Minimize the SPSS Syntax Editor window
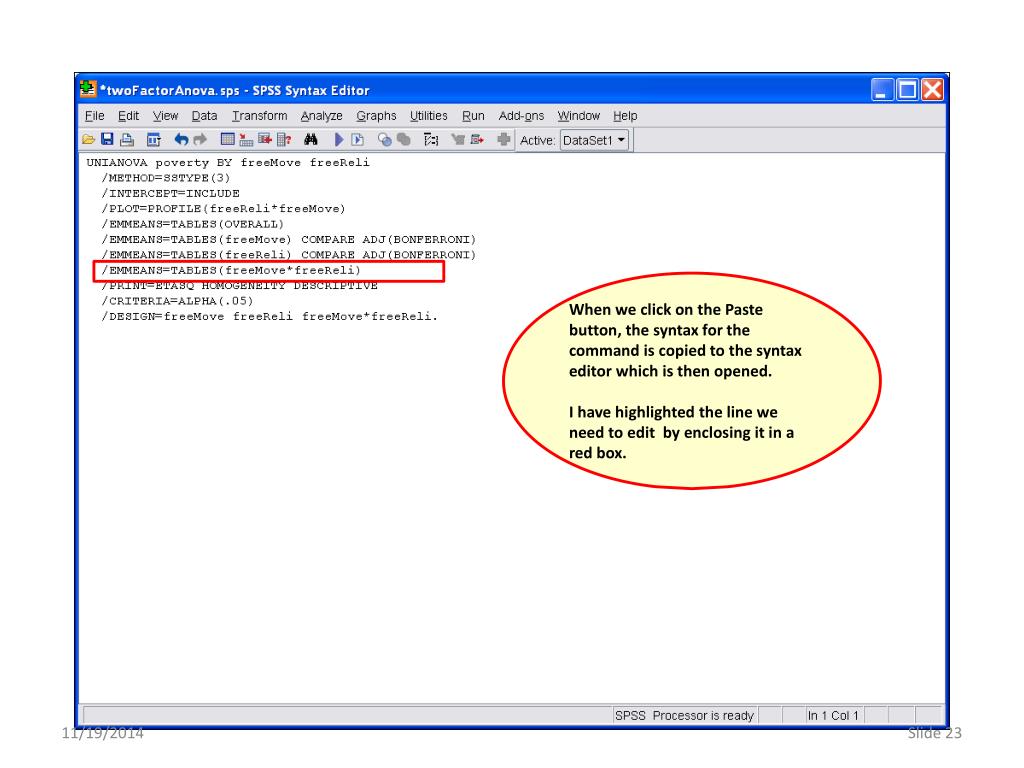This screenshot has width=1024, height=768. [882, 89]
